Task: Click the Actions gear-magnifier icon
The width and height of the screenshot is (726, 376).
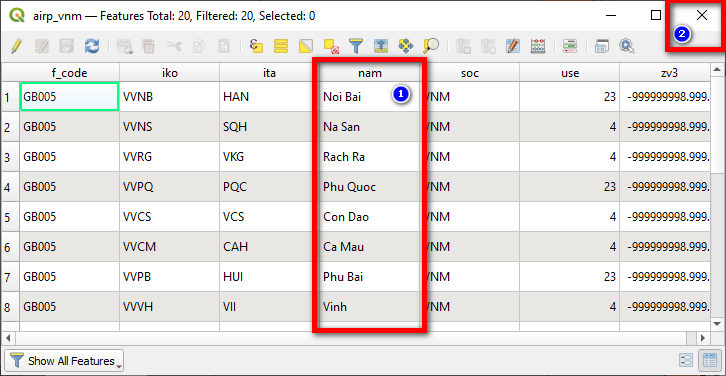Action: [x=626, y=46]
